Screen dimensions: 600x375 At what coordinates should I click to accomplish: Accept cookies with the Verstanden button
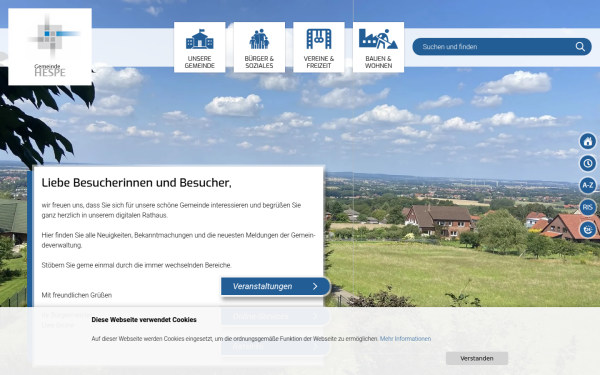click(x=477, y=359)
